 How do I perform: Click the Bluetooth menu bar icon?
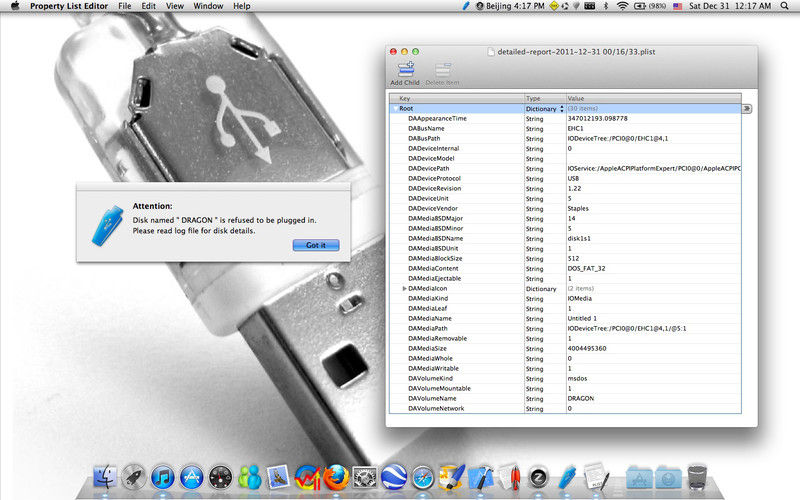[606, 6]
